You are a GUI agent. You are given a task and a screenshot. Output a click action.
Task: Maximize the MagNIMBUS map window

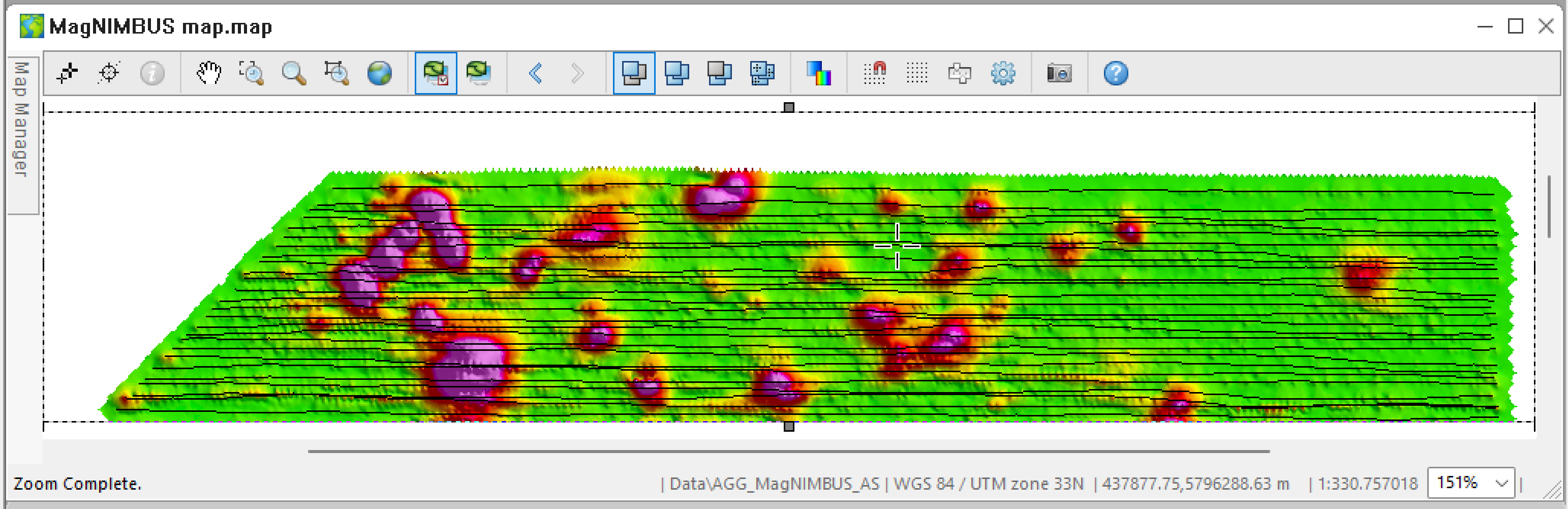click(1516, 26)
